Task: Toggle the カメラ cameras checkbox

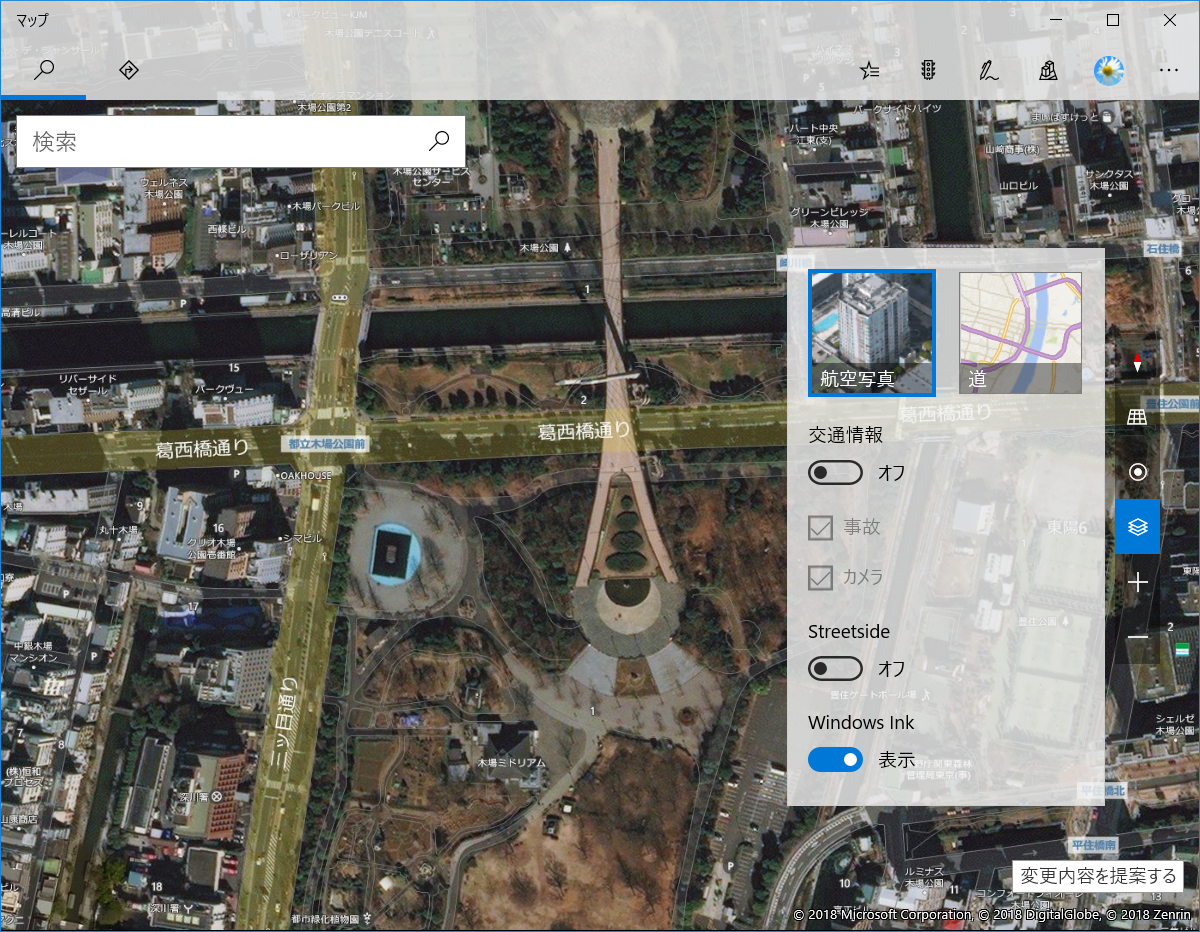Action: (821, 577)
